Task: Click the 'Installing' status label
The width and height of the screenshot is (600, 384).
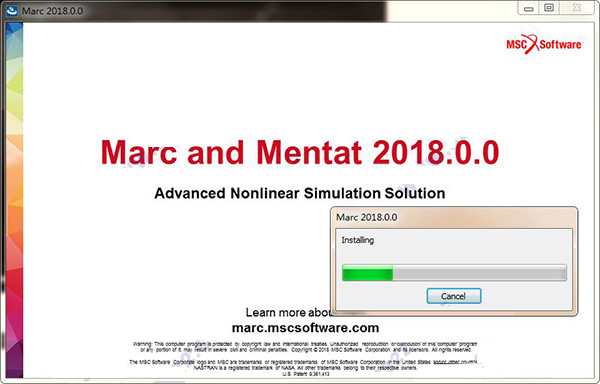Action: coord(357,240)
